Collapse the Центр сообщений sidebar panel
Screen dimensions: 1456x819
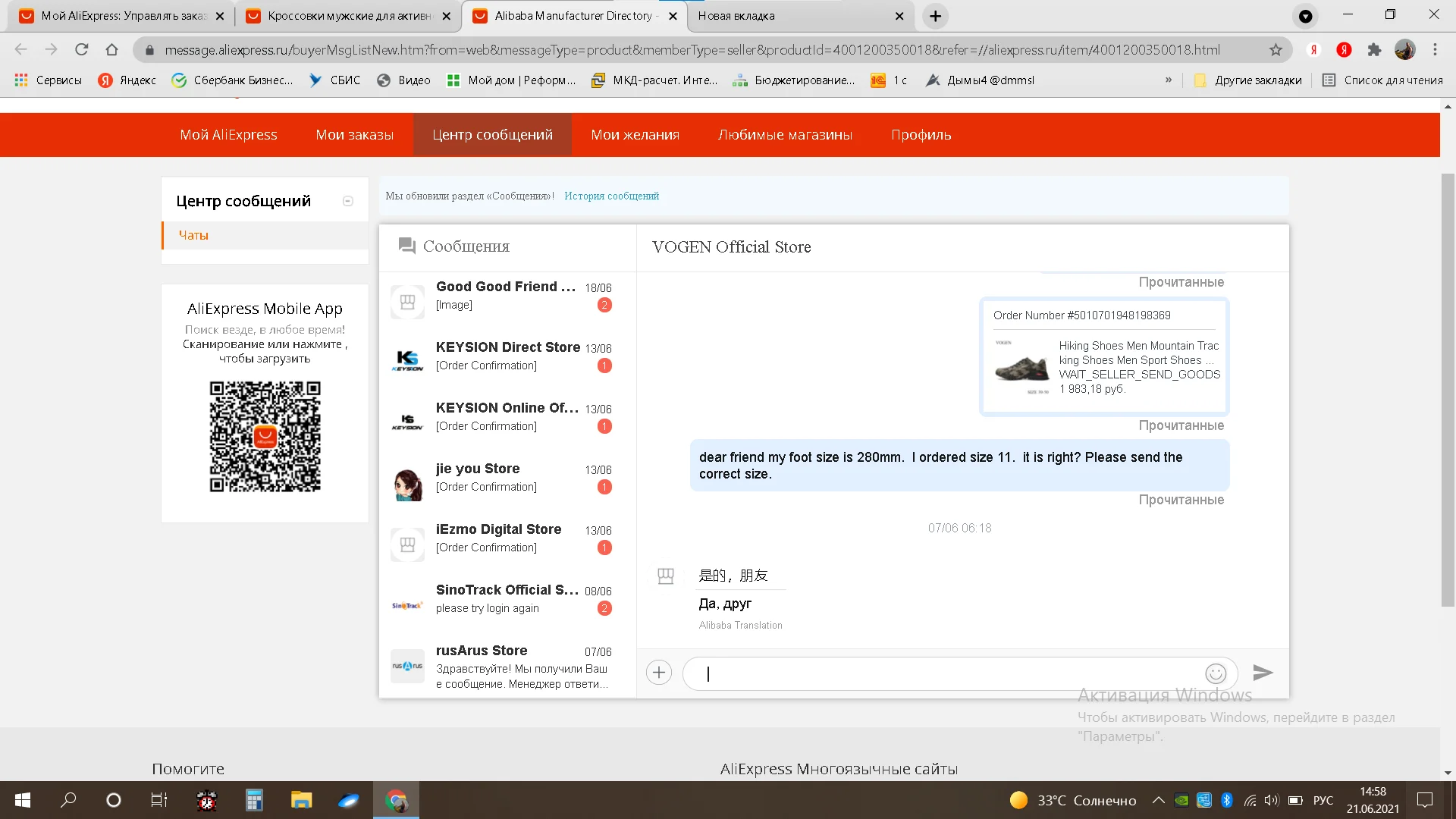[348, 201]
